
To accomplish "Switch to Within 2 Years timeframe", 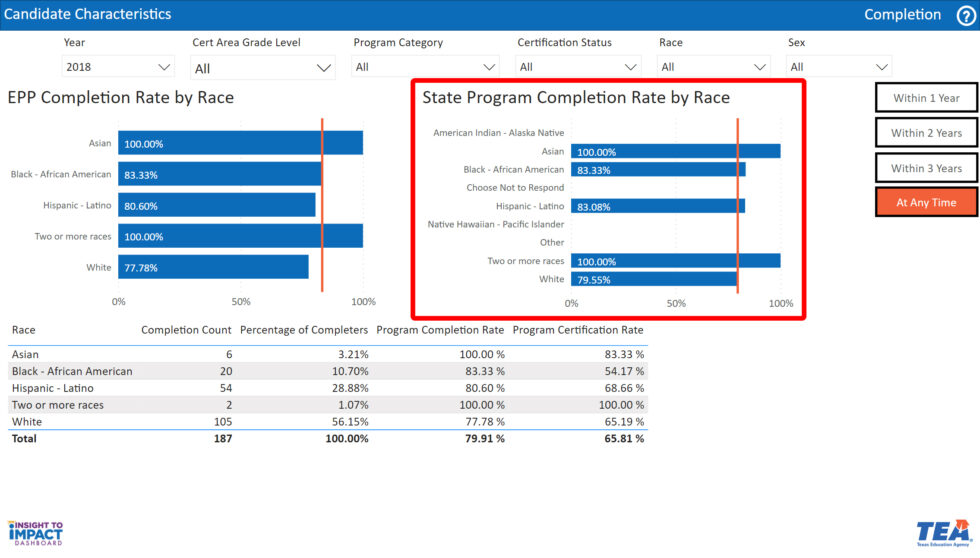I will pos(926,133).
